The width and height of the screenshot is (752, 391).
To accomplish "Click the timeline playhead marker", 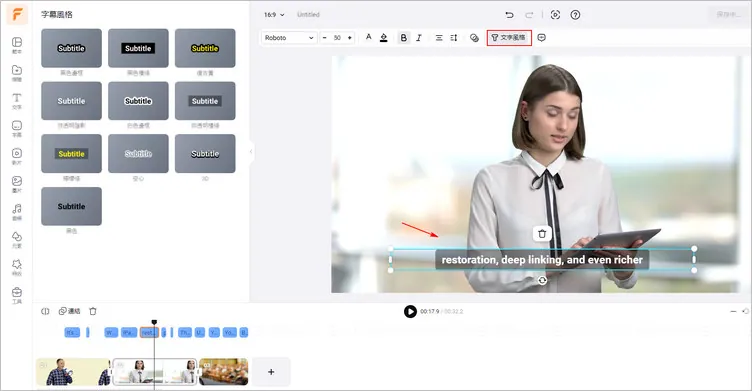I will click(154, 322).
